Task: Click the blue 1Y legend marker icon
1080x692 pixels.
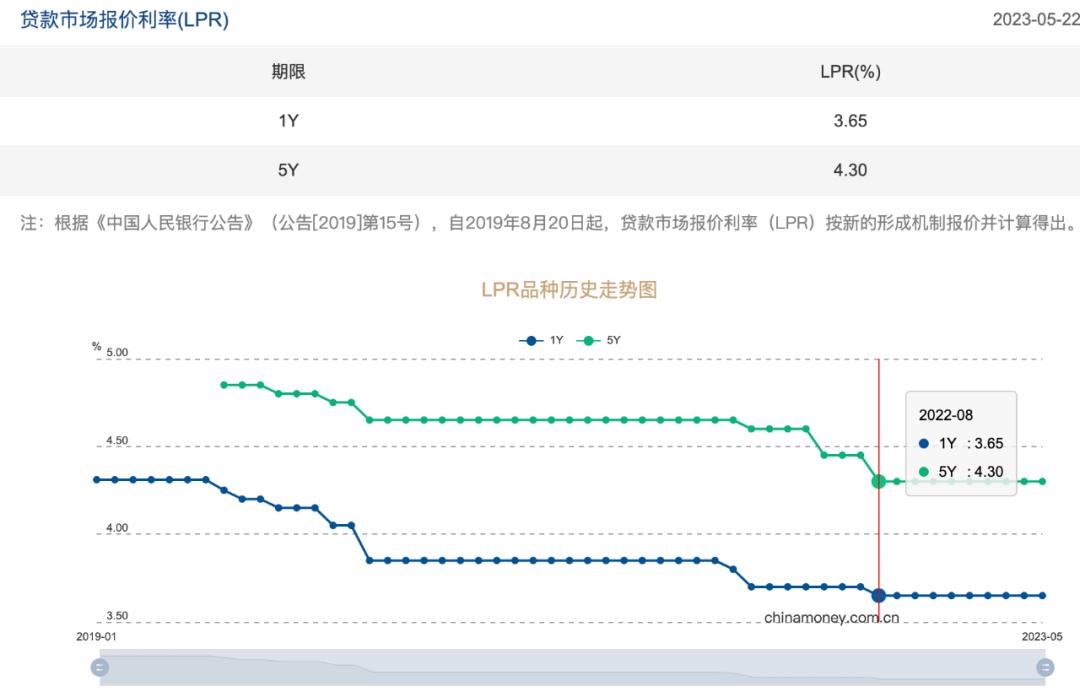Action: point(531,340)
